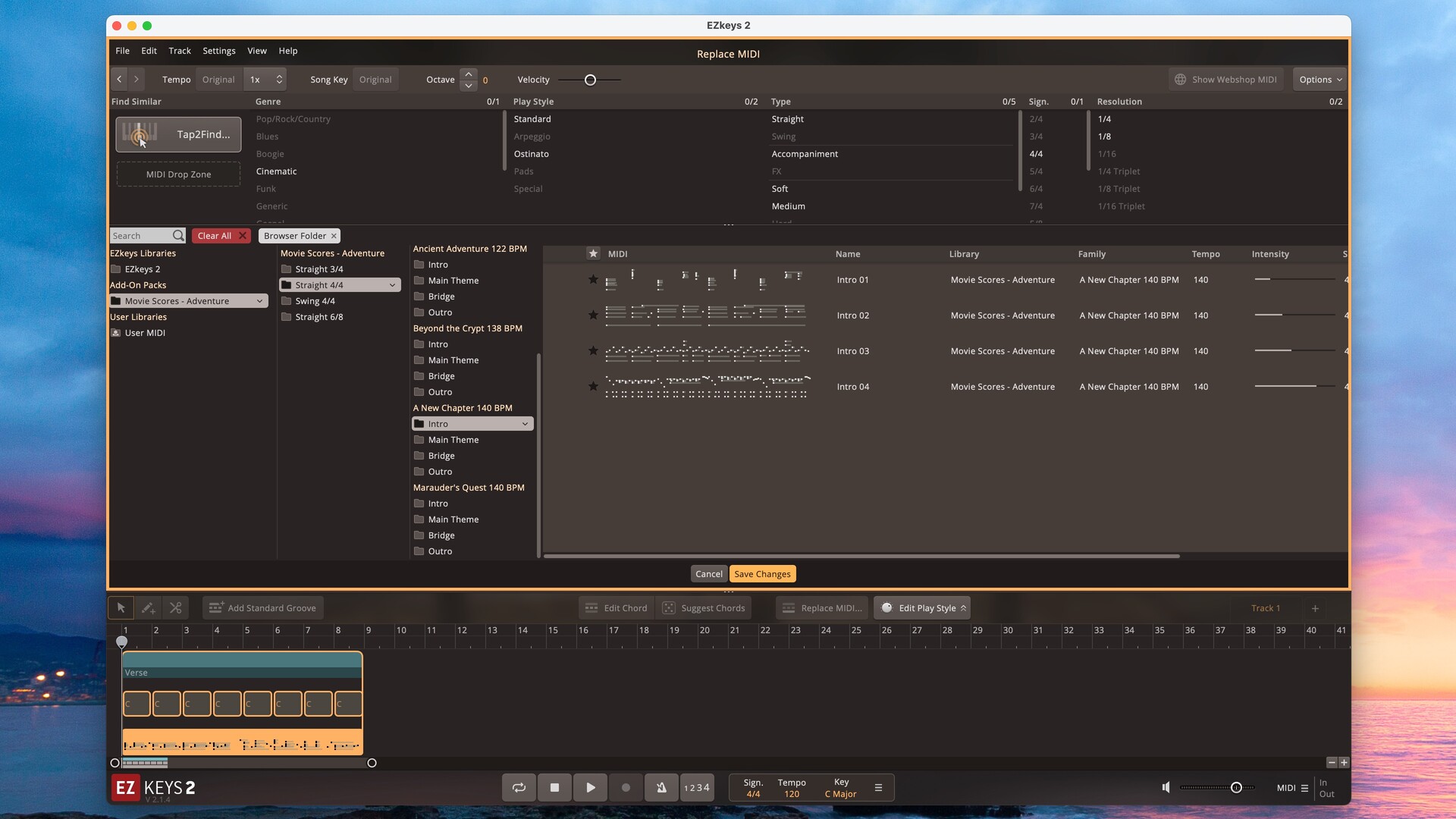Open the Tempo 1x multiplier dropdown
The image size is (1456, 819).
pos(265,80)
